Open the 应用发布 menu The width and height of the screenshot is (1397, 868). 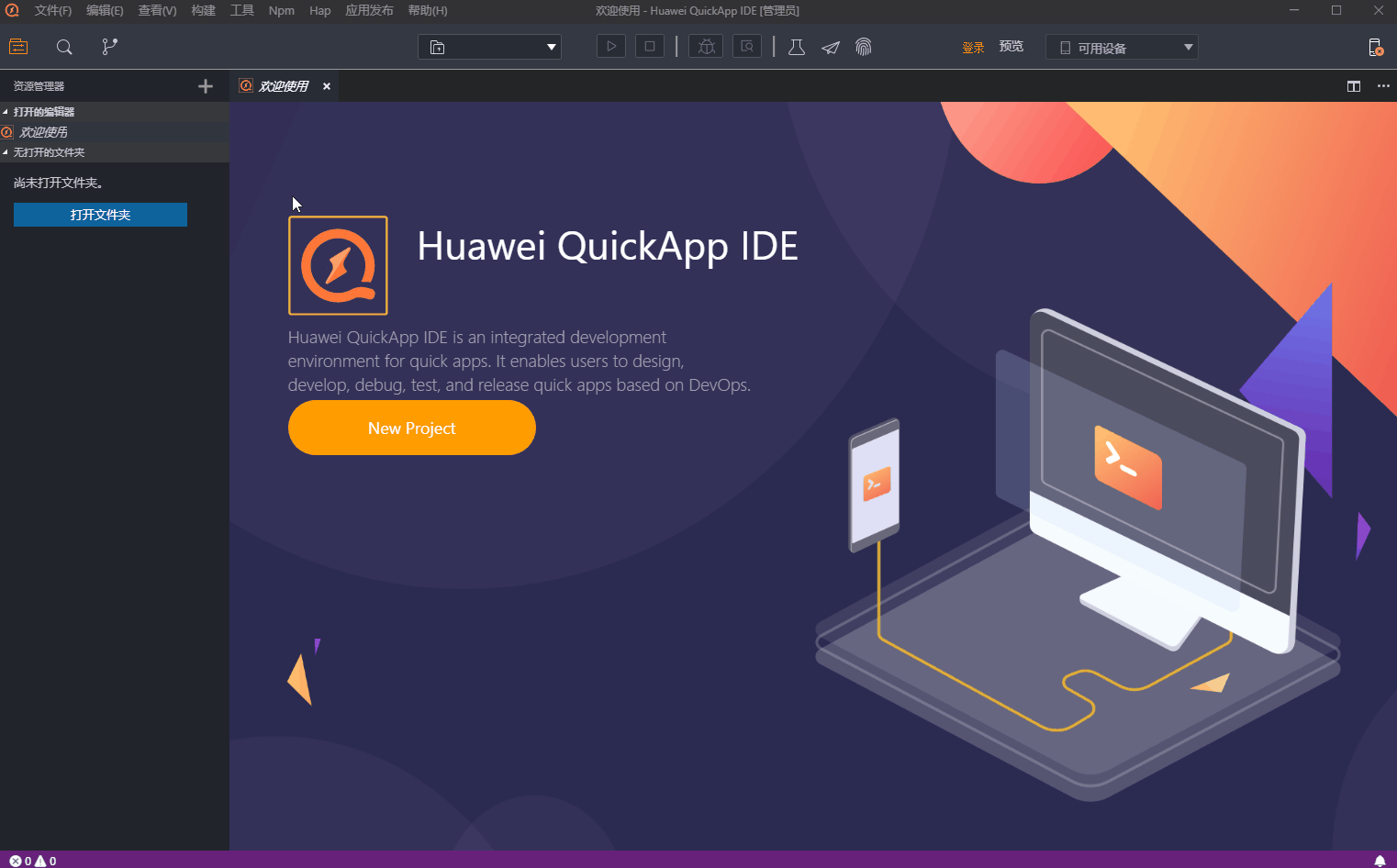coord(369,11)
